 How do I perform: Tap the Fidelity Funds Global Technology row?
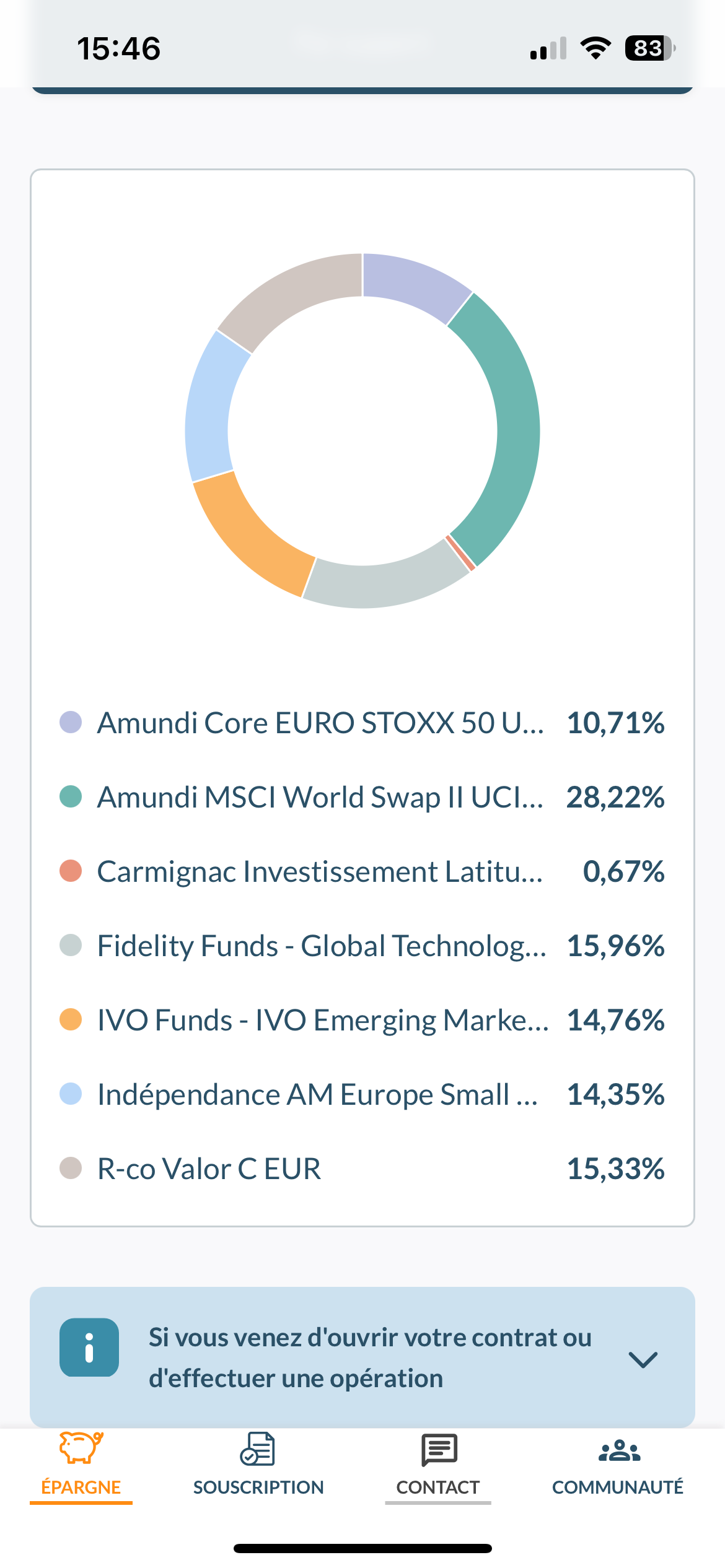pyautogui.click(x=322, y=946)
